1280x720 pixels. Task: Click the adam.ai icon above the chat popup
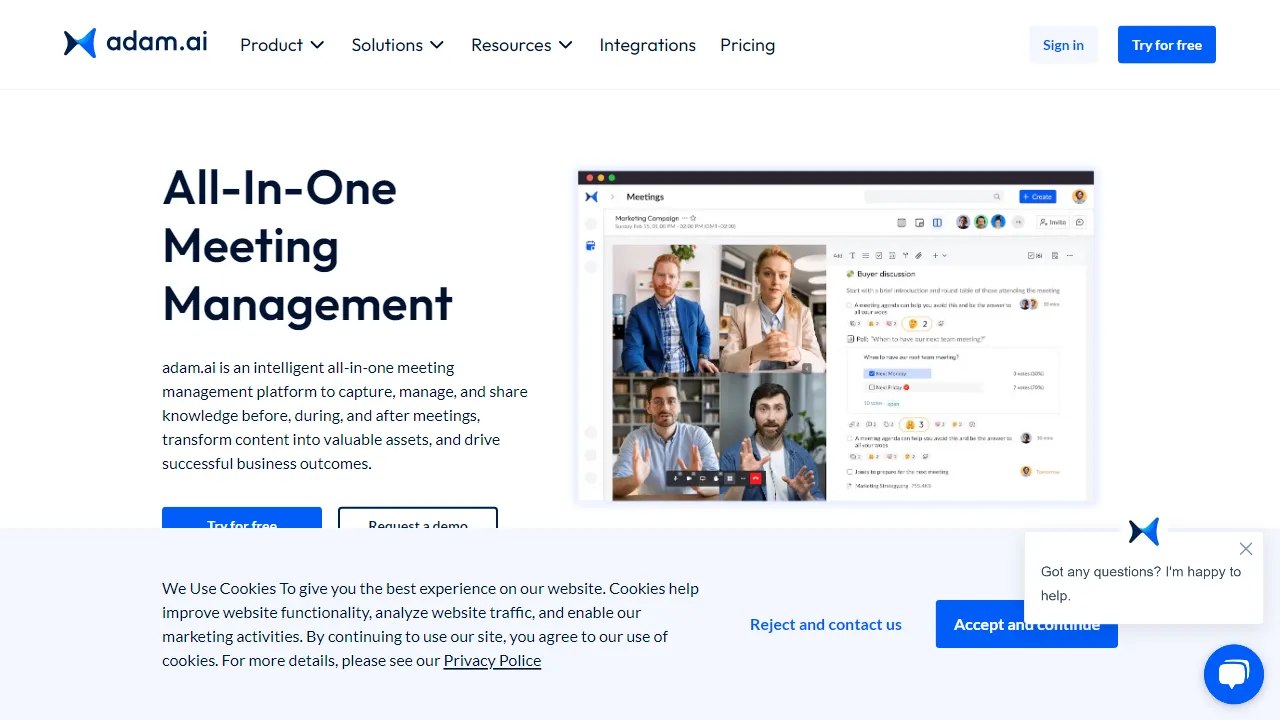1144,531
